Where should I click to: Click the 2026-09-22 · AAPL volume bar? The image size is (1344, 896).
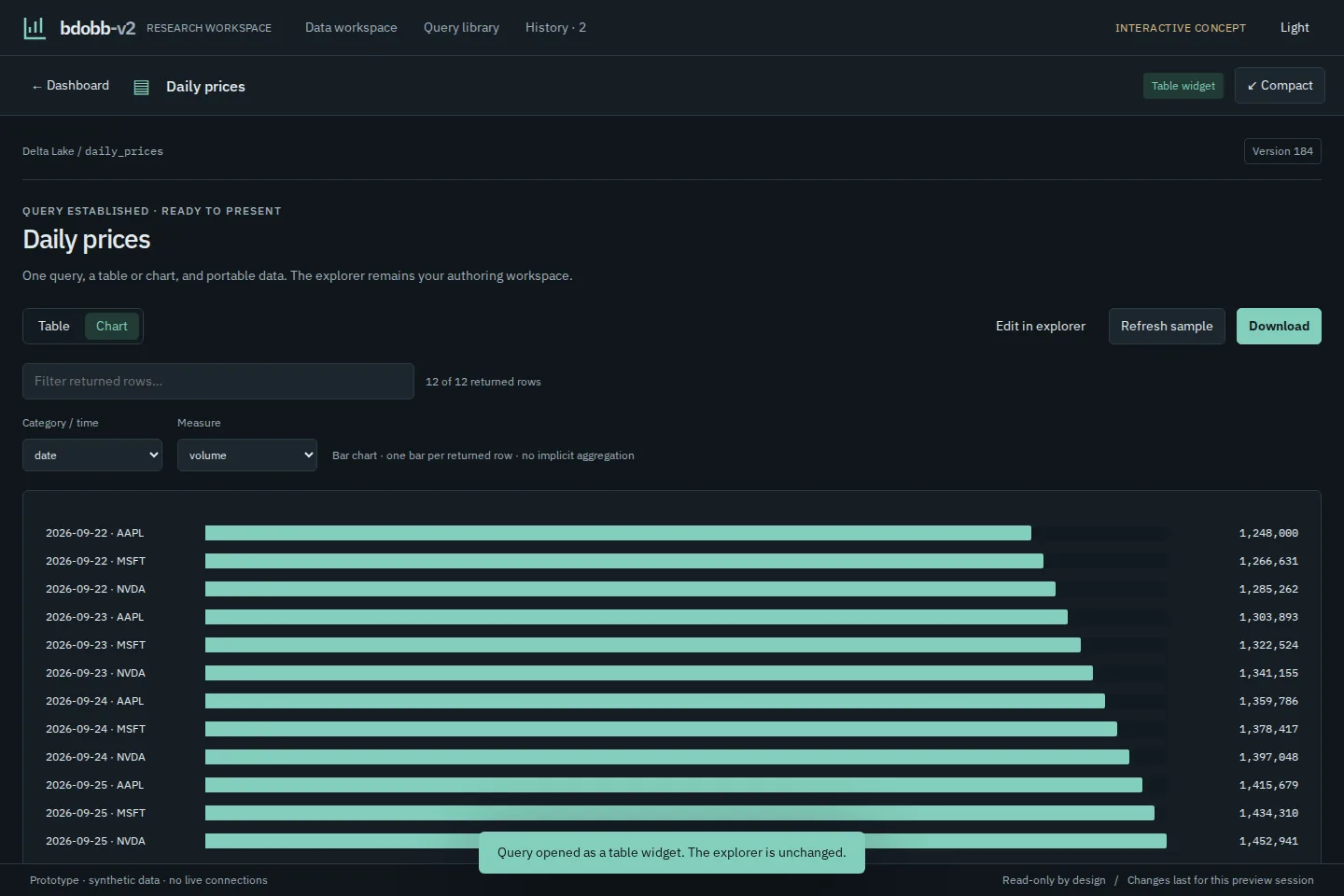(x=618, y=533)
